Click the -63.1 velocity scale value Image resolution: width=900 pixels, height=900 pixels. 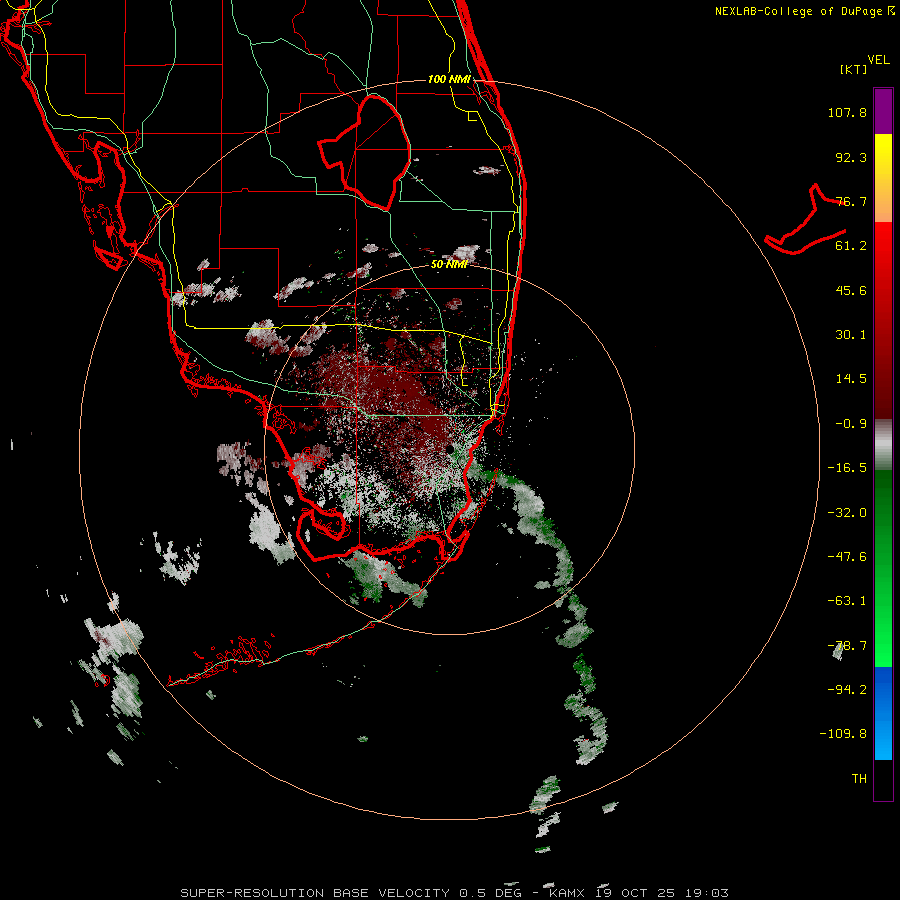click(847, 601)
